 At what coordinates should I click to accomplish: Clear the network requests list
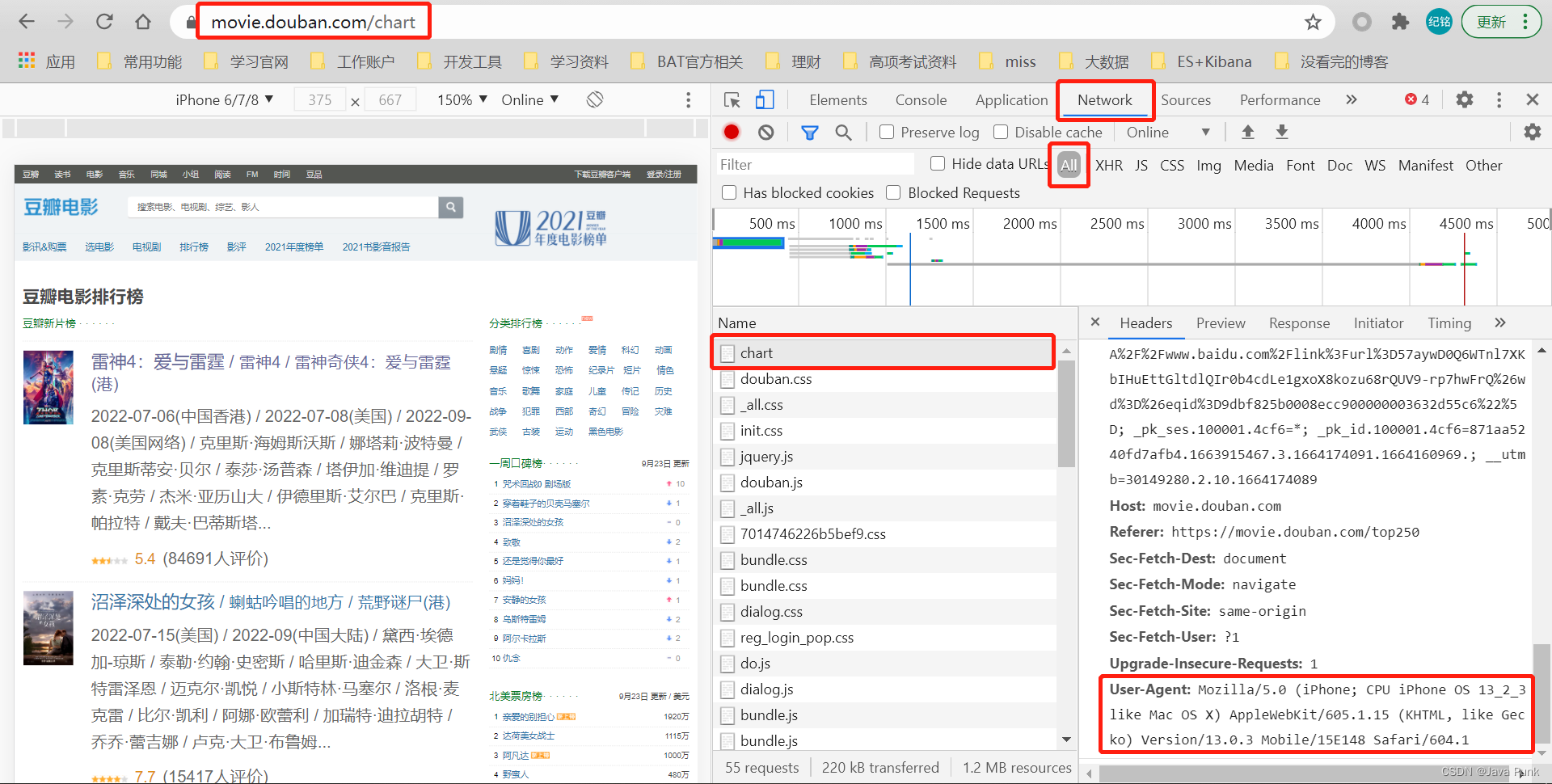coord(765,132)
